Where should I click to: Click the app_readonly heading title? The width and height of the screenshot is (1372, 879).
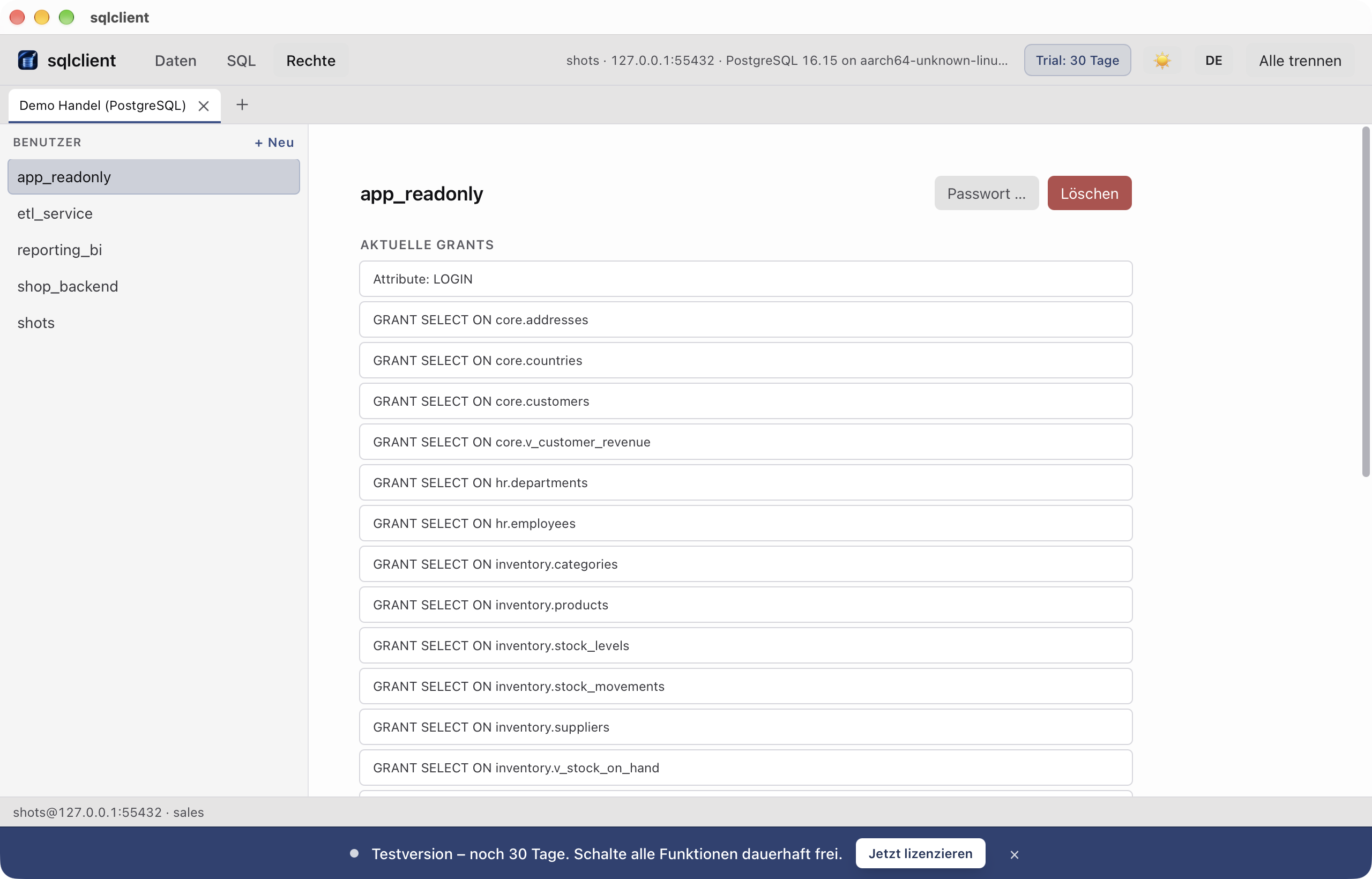(421, 194)
